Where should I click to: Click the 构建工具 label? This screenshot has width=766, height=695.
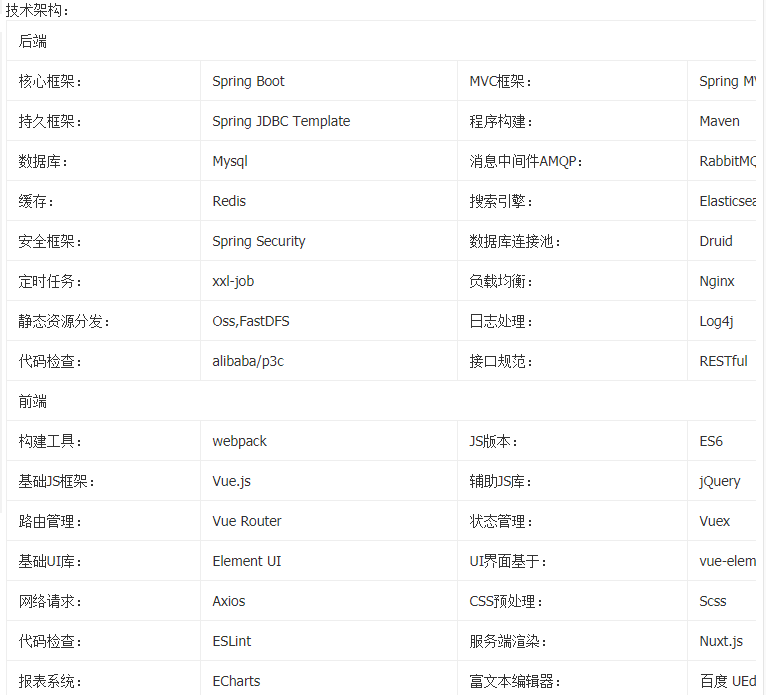click(50, 442)
